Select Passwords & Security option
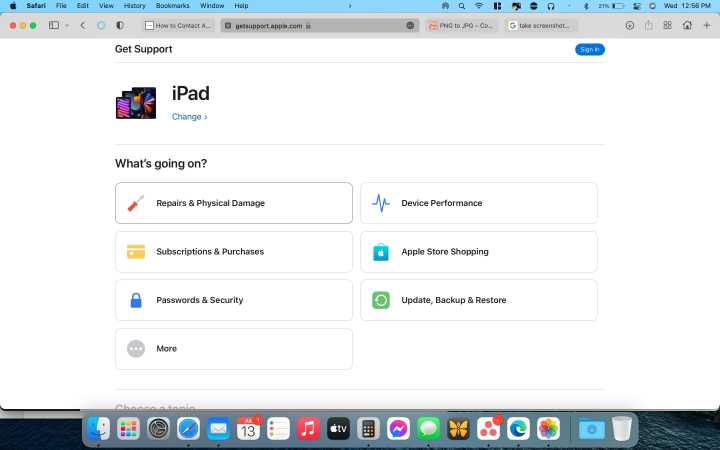Viewport: 720px width, 450px height. [x=234, y=300]
